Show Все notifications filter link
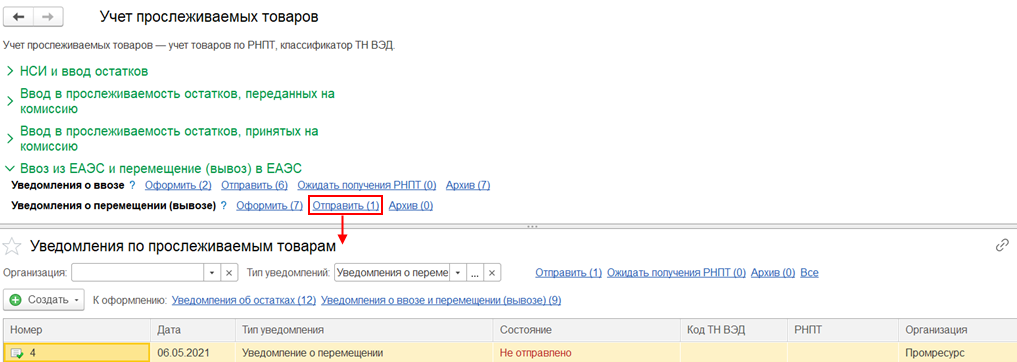This screenshot has width=1017, height=362. tap(809, 273)
